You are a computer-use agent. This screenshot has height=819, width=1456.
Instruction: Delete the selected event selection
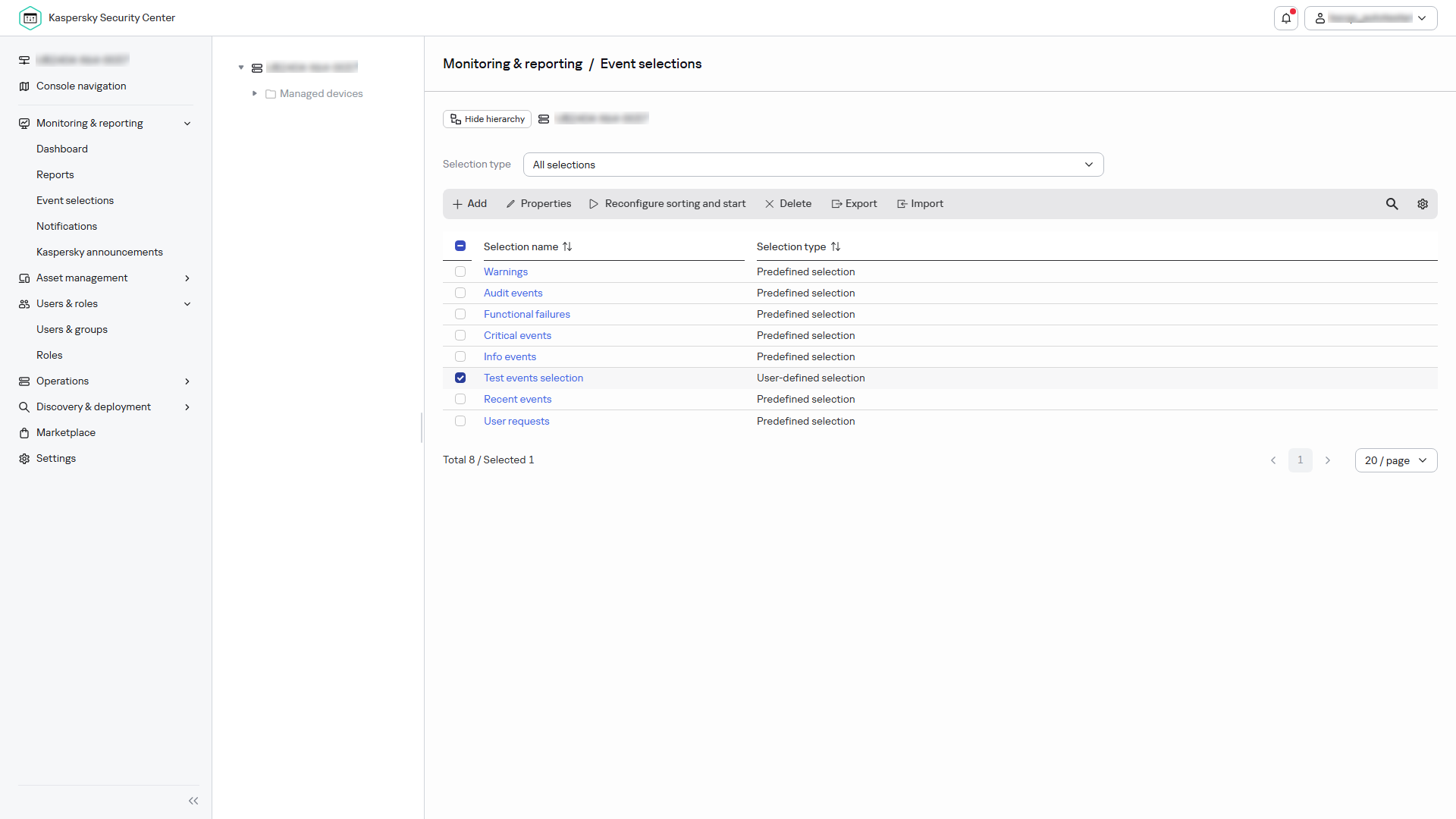point(788,204)
